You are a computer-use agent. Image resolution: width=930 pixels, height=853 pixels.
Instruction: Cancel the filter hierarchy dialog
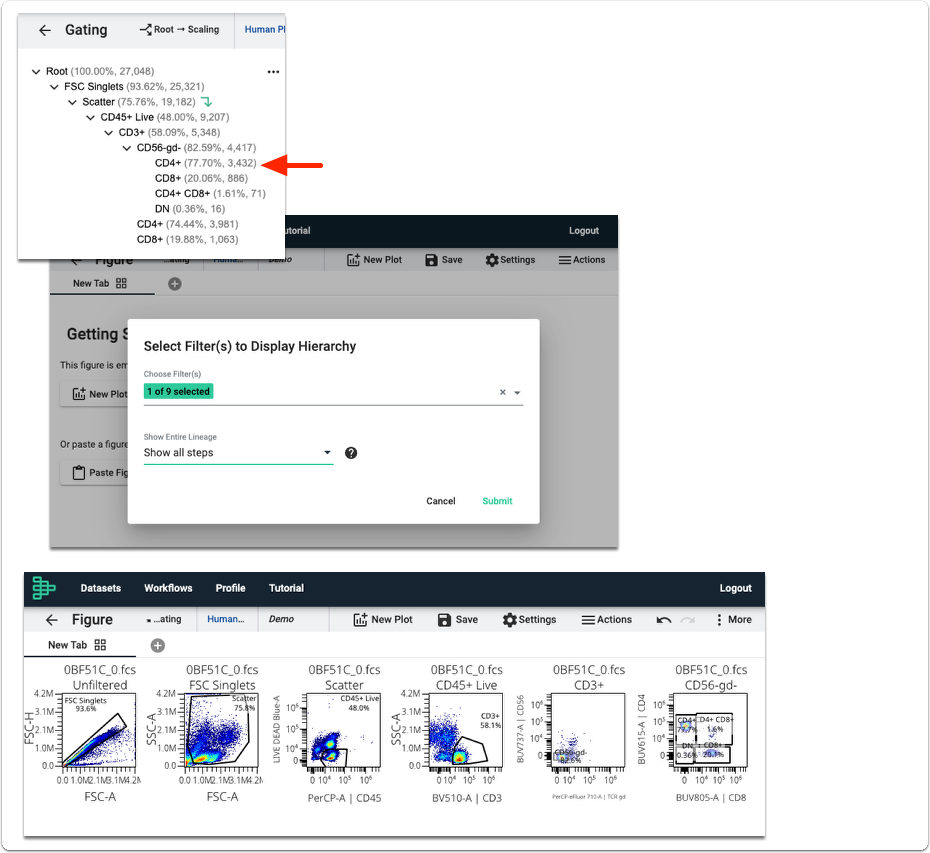click(x=441, y=501)
